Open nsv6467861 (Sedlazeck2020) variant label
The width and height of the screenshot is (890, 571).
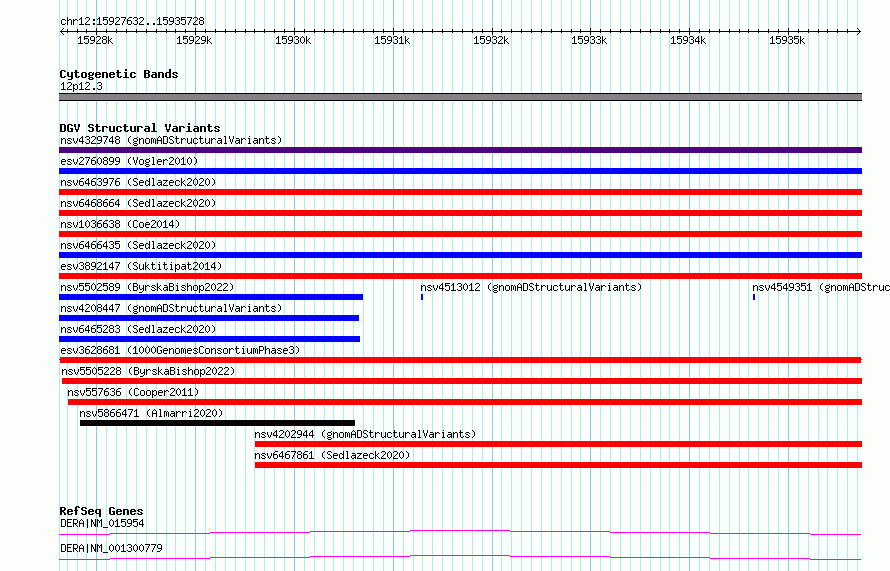332,455
